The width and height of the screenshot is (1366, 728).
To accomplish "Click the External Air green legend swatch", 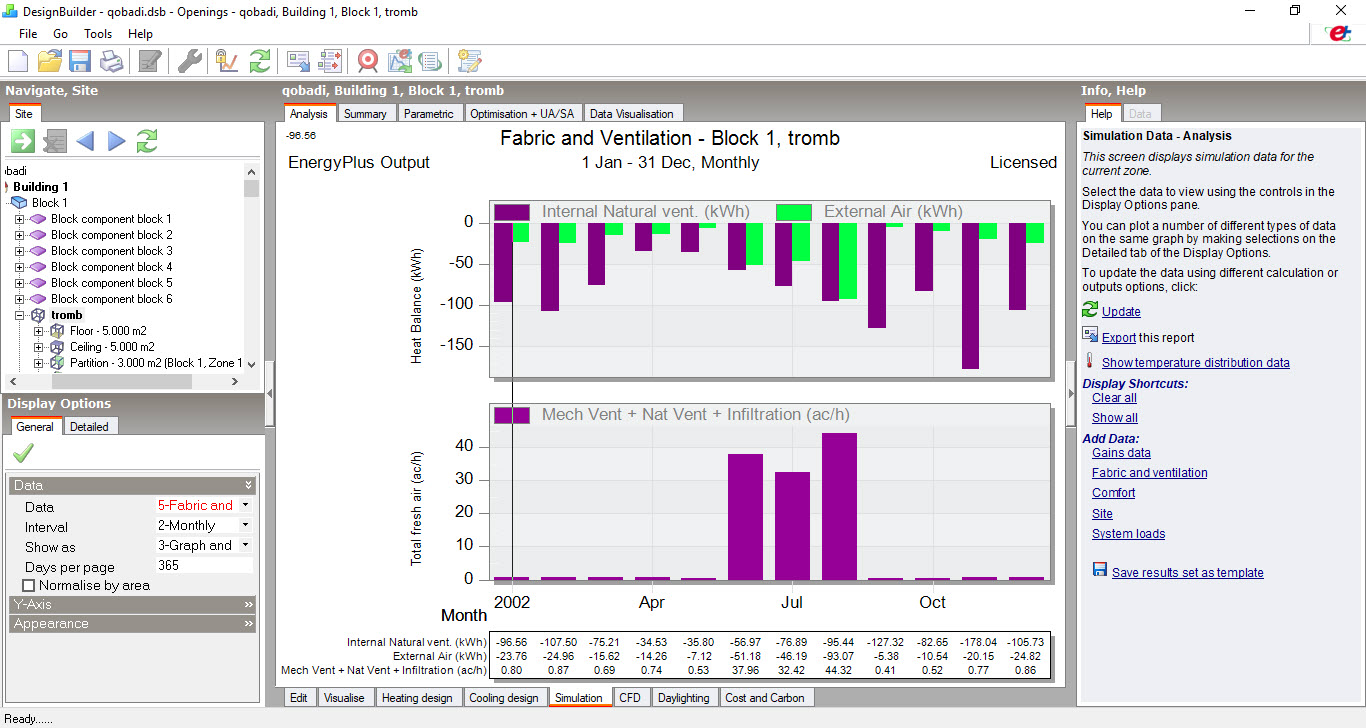I will pyautogui.click(x=794, y=212).
